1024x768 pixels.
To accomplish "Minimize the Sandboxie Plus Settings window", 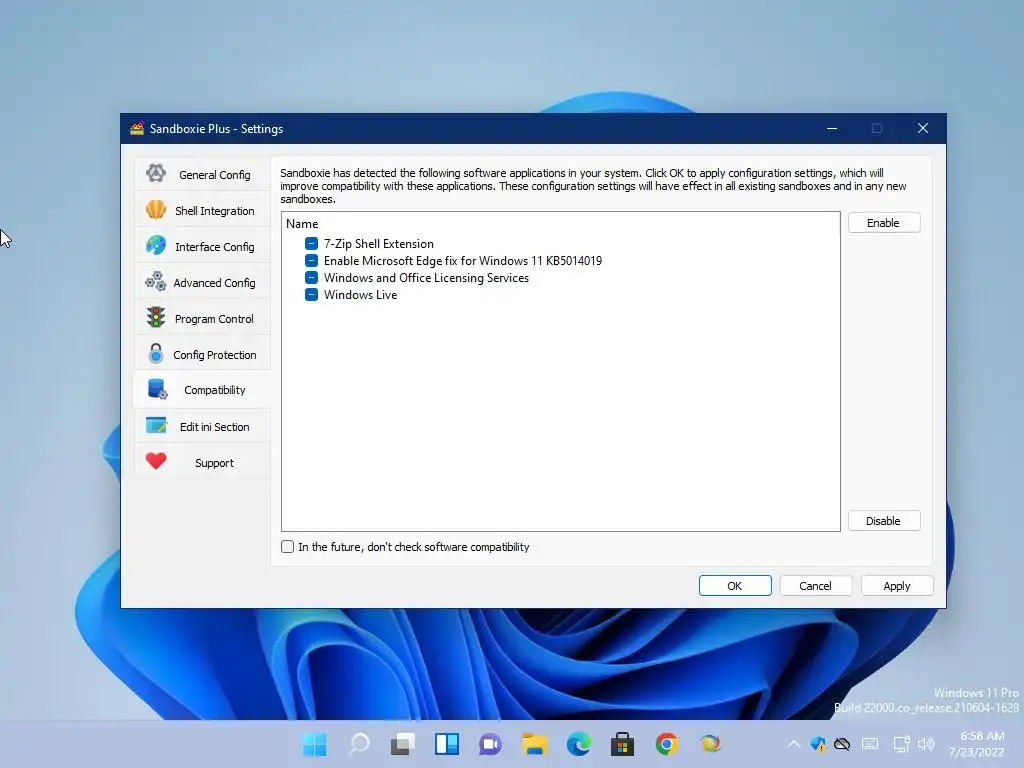I will (x=832, y=128).
